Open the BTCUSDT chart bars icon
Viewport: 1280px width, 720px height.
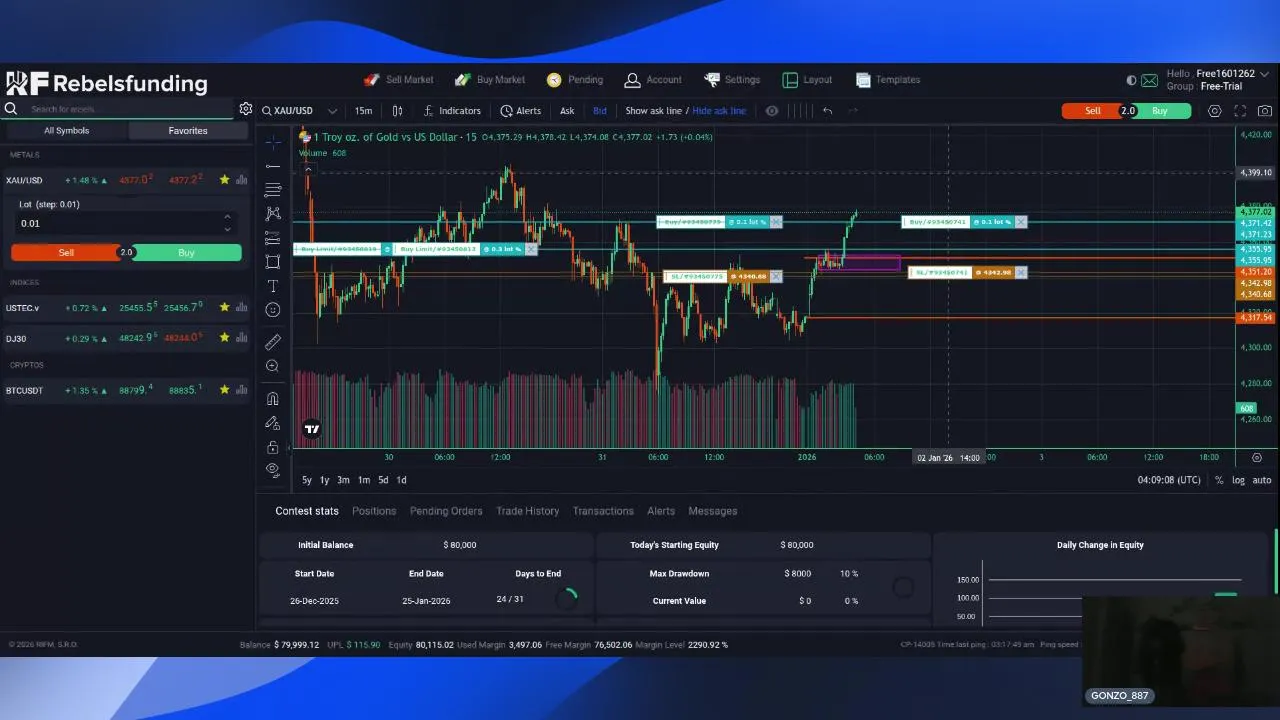242,390
